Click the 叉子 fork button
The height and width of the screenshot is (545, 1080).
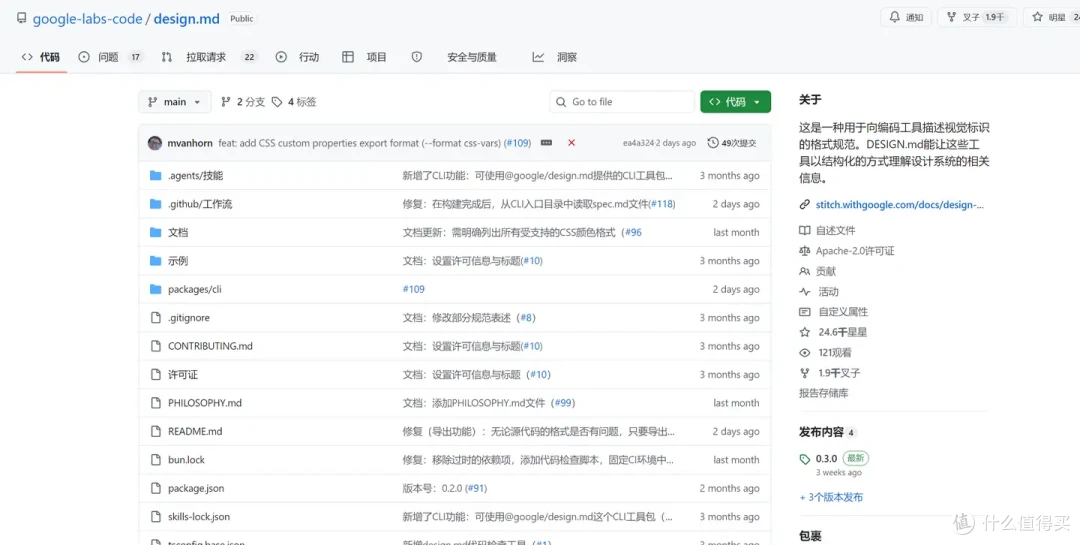click(x=977, y=17)
